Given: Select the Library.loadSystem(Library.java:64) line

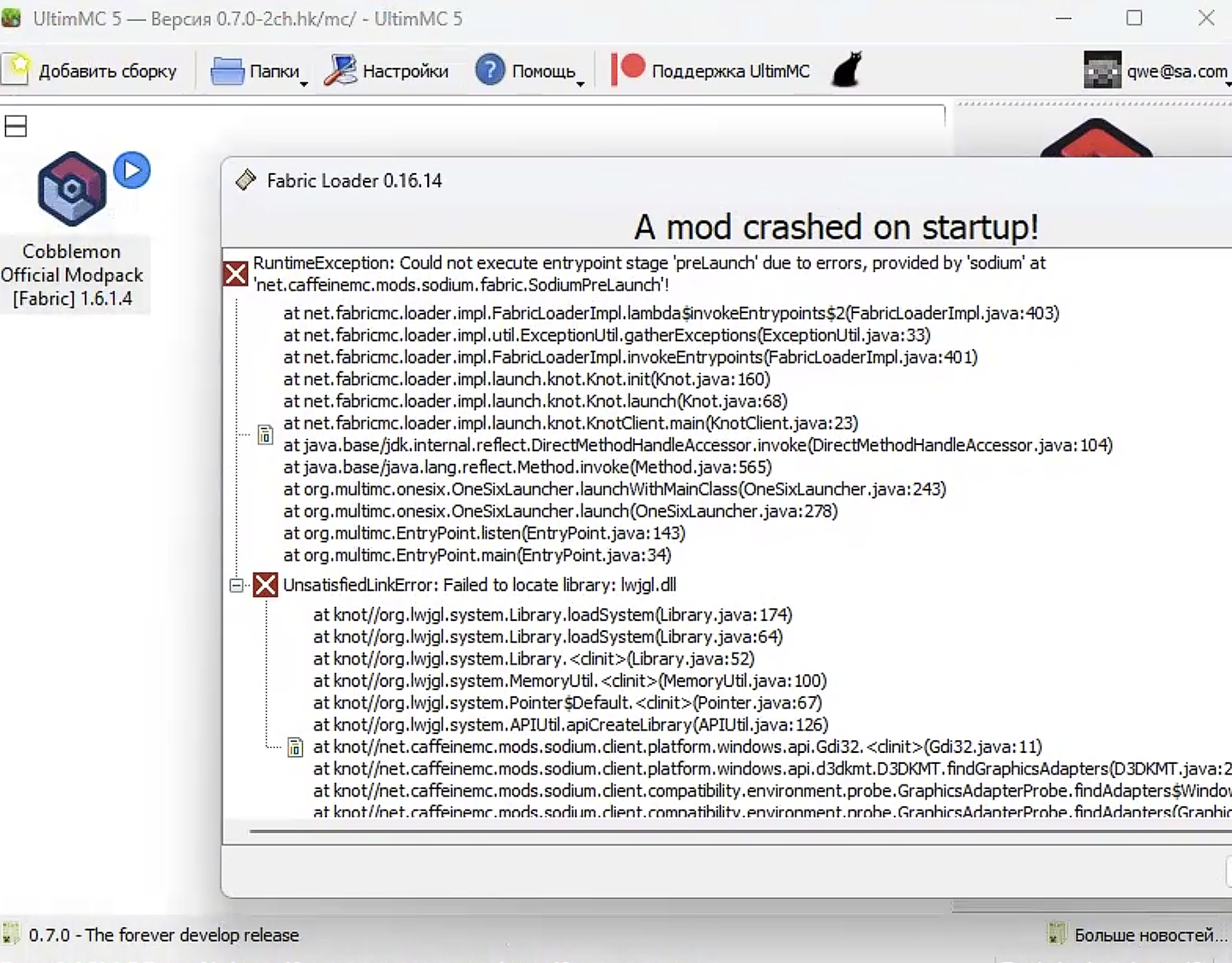Looking at the screenshot, I should coord(548,637).
